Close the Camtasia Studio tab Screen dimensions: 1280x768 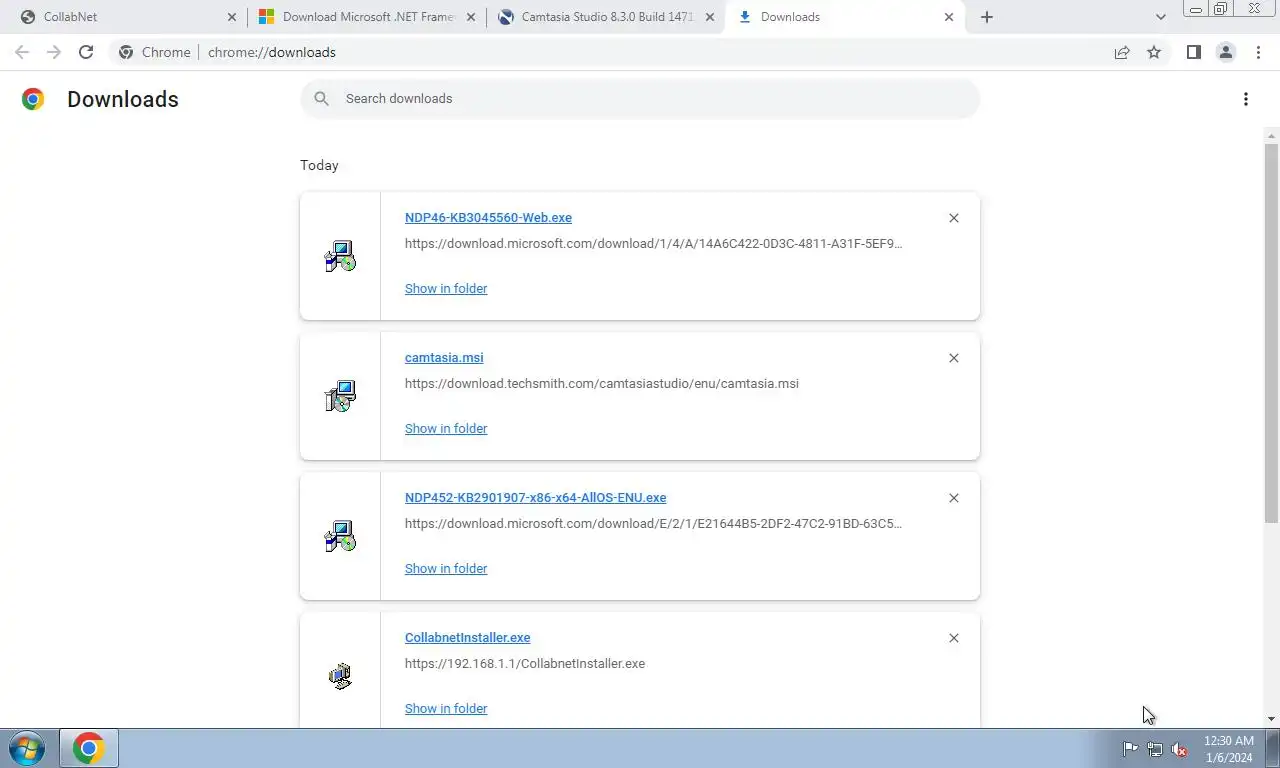710,17
